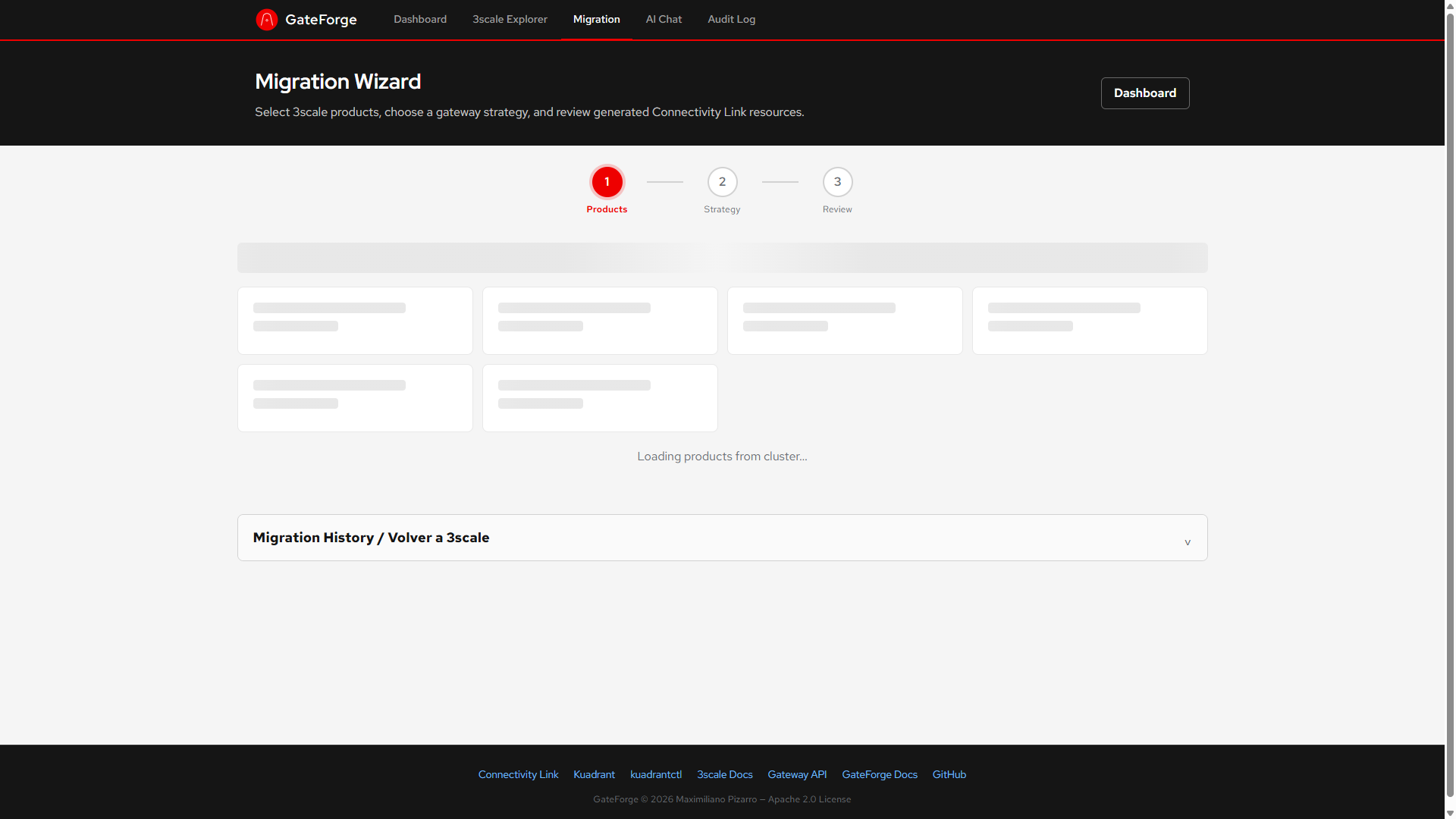Open the Audit Log tab
Screen dimensions: 1456x819
[x=730, y=19]
